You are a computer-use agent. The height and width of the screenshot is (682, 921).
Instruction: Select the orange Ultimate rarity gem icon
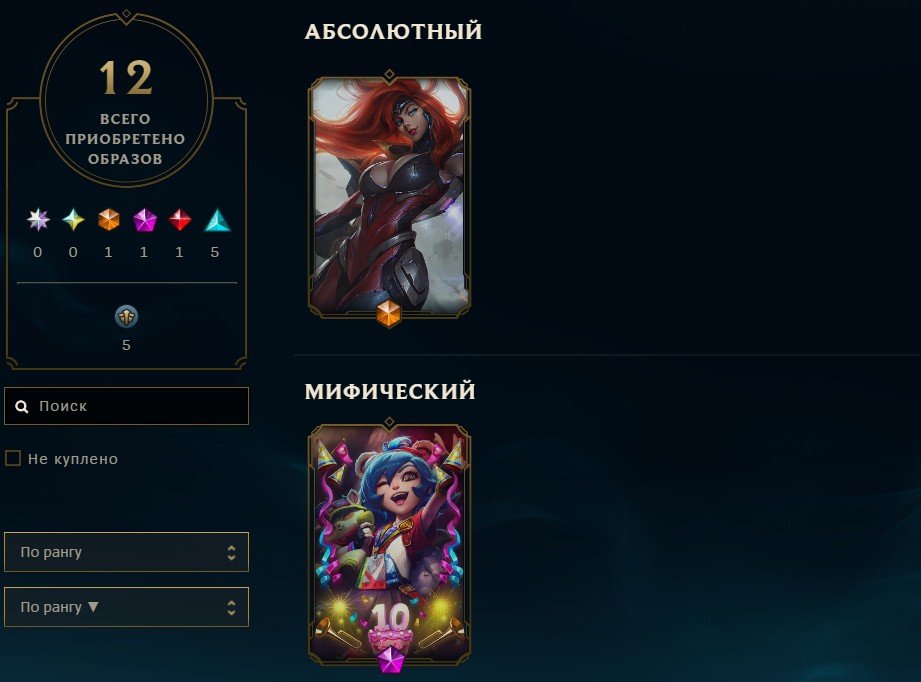pos(109,220)
